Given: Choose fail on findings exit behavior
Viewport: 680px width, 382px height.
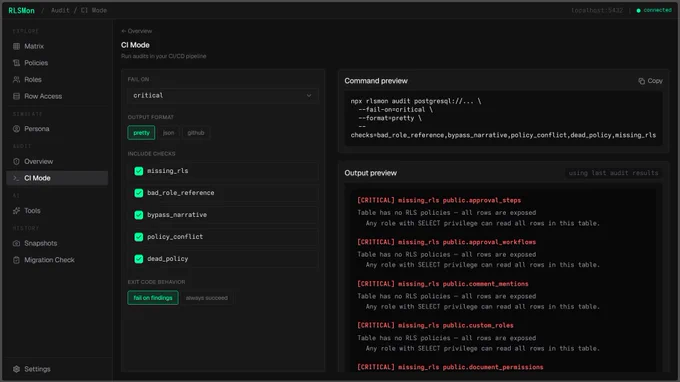Looking at the screenshot, I should point(153,298).
